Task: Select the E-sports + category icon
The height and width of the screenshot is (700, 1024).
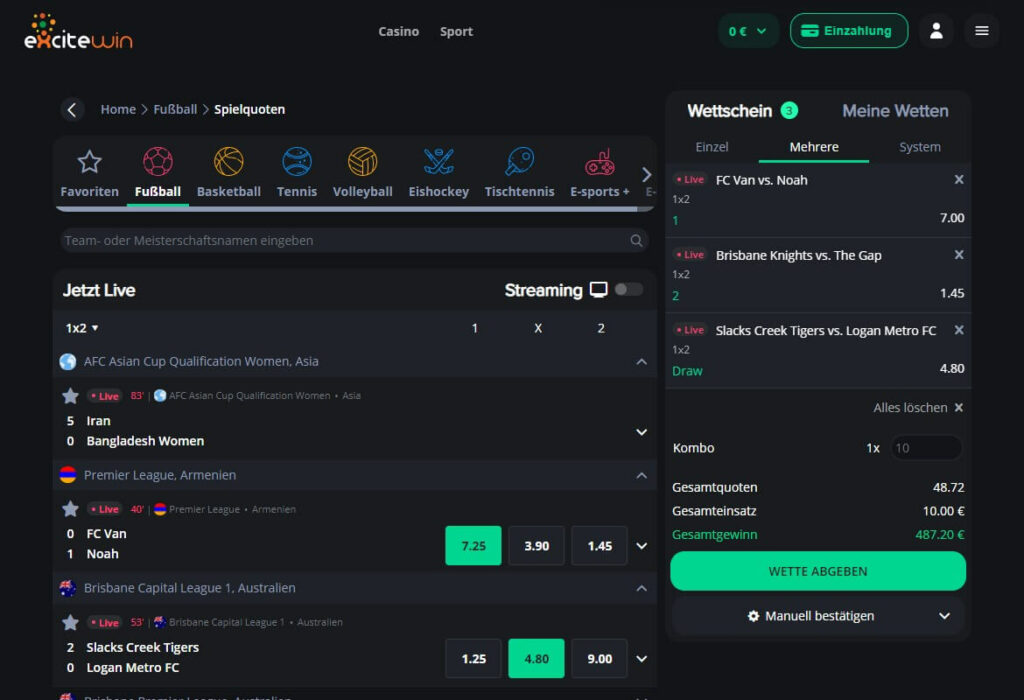Action: (600, 173)
